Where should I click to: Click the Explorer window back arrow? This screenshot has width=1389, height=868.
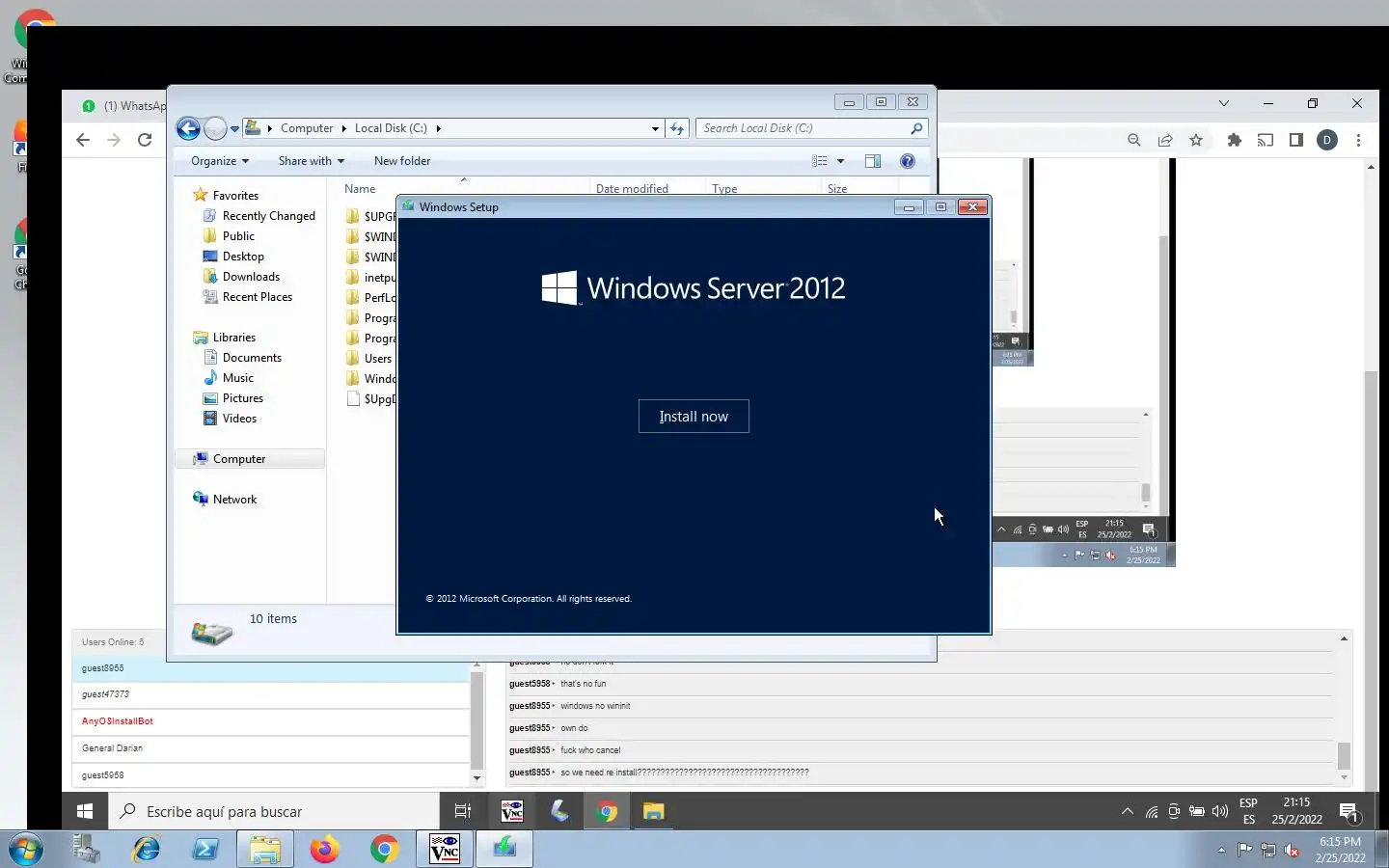(x=189, y=128)
